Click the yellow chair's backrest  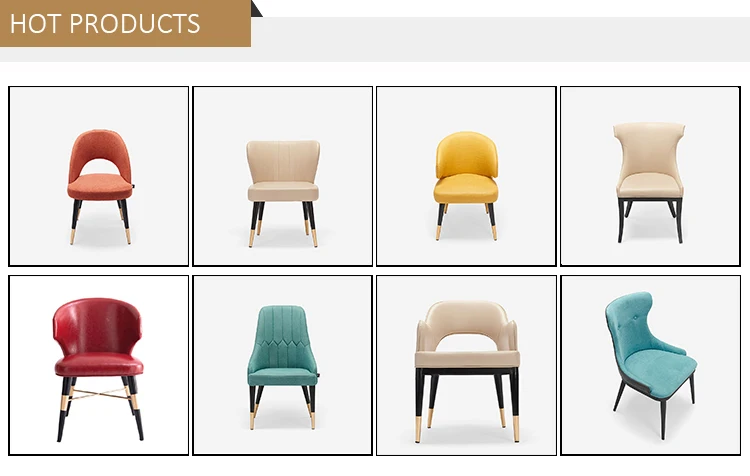click(x=466, y=154)
